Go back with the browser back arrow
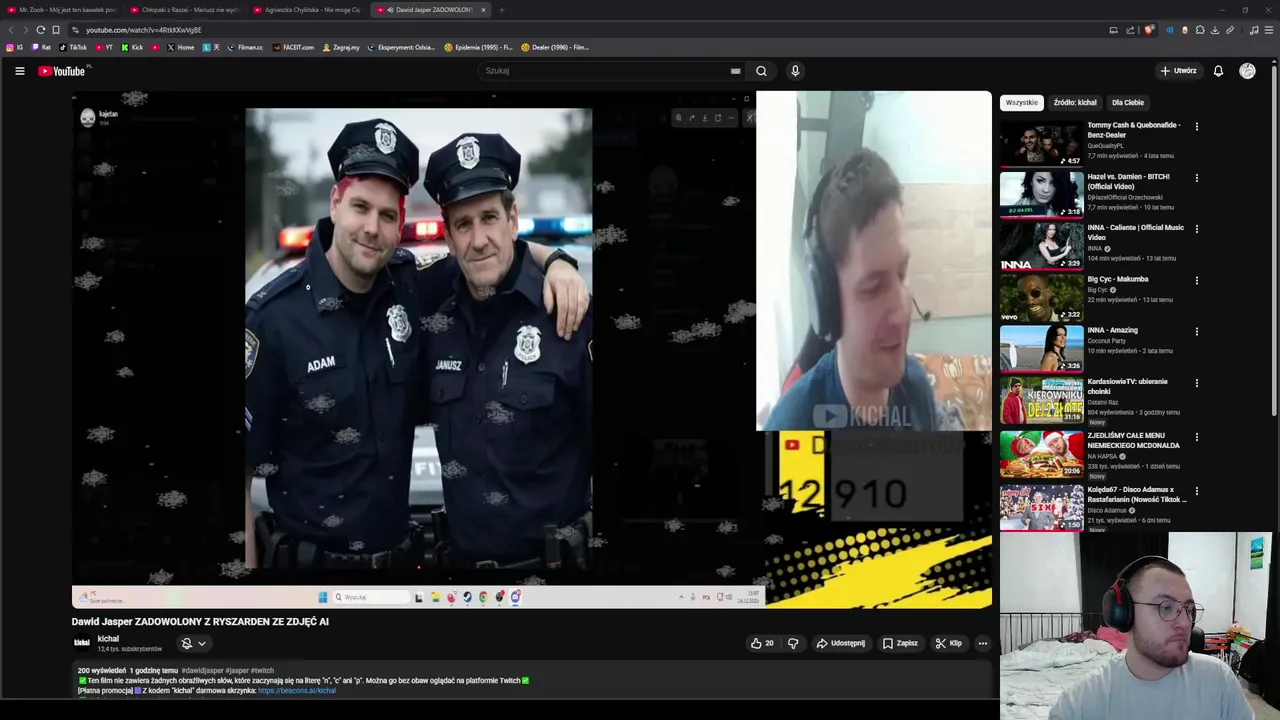Viewport: 1280px width, 720px height. [11, 30]
